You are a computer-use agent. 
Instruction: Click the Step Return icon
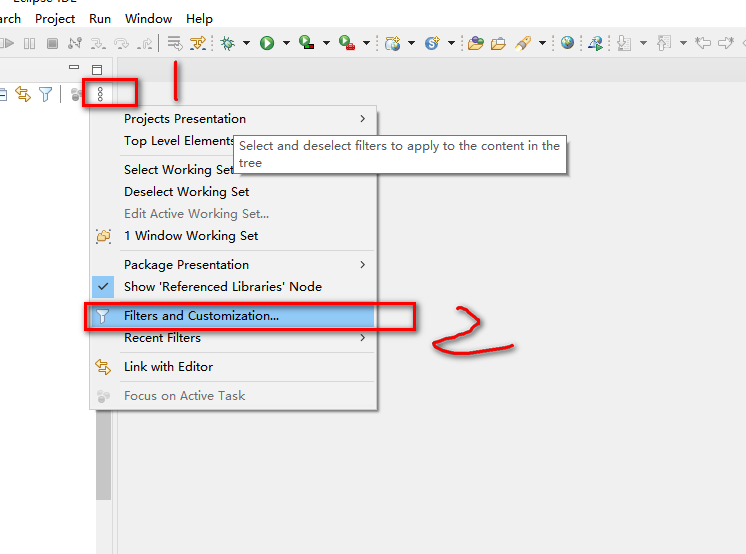pyautogui.click(x=145, y=43)
